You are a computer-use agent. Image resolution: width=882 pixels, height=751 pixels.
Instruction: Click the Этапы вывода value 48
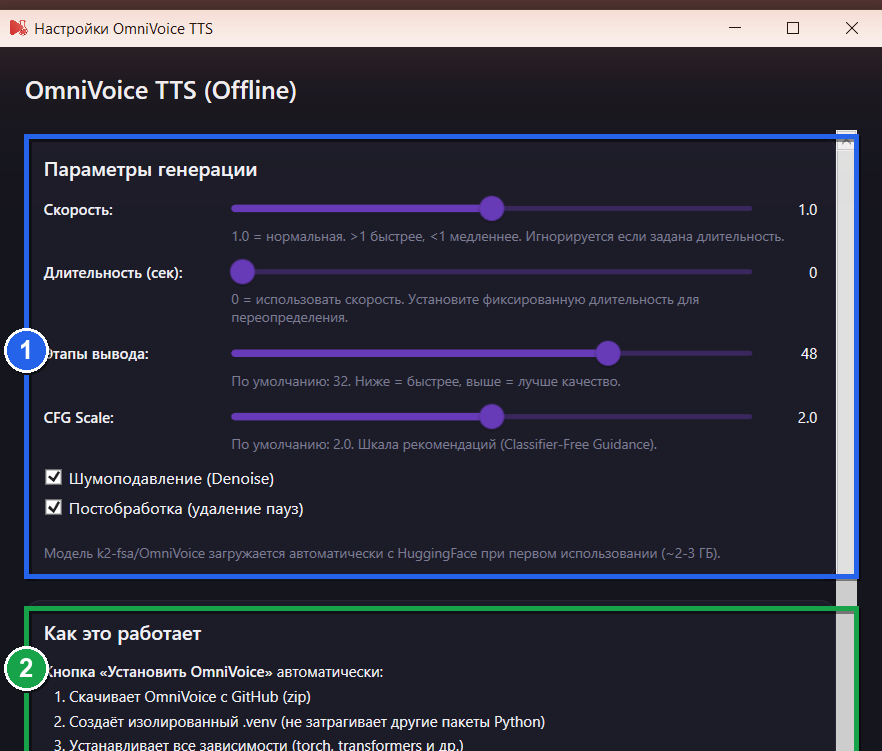pyautogui.click(x=809, y=354)
